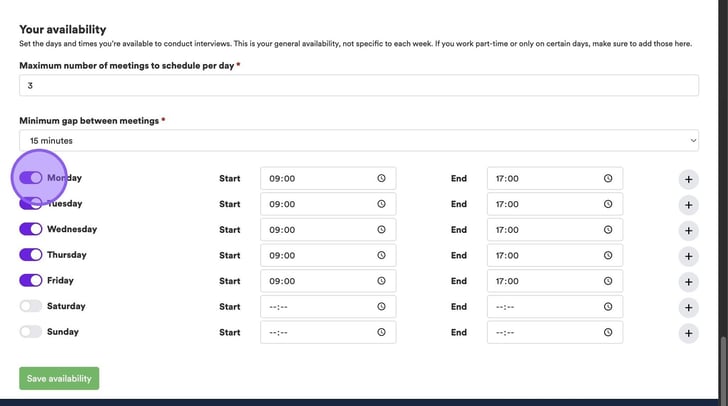Disable the Monday availability toggle

pyautogui.click(x=31, y=178)
